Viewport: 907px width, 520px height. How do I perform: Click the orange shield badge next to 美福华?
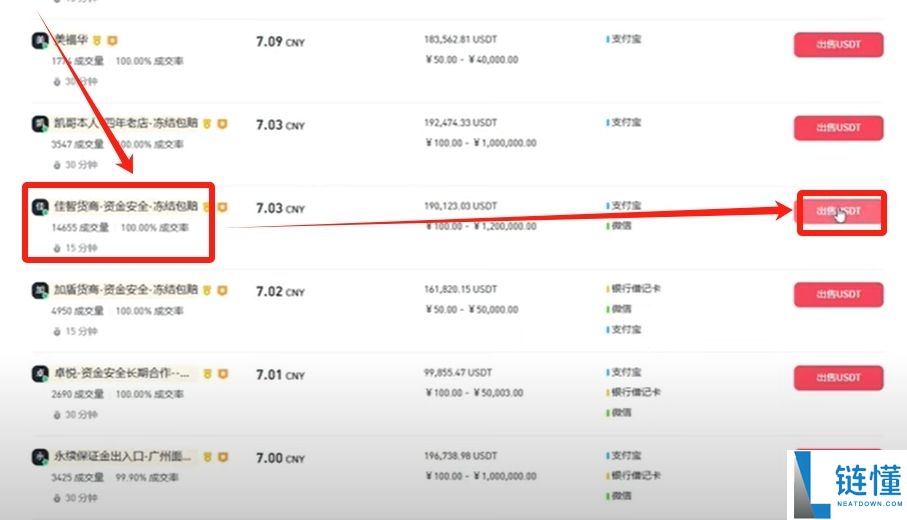(x=113, y=41)
